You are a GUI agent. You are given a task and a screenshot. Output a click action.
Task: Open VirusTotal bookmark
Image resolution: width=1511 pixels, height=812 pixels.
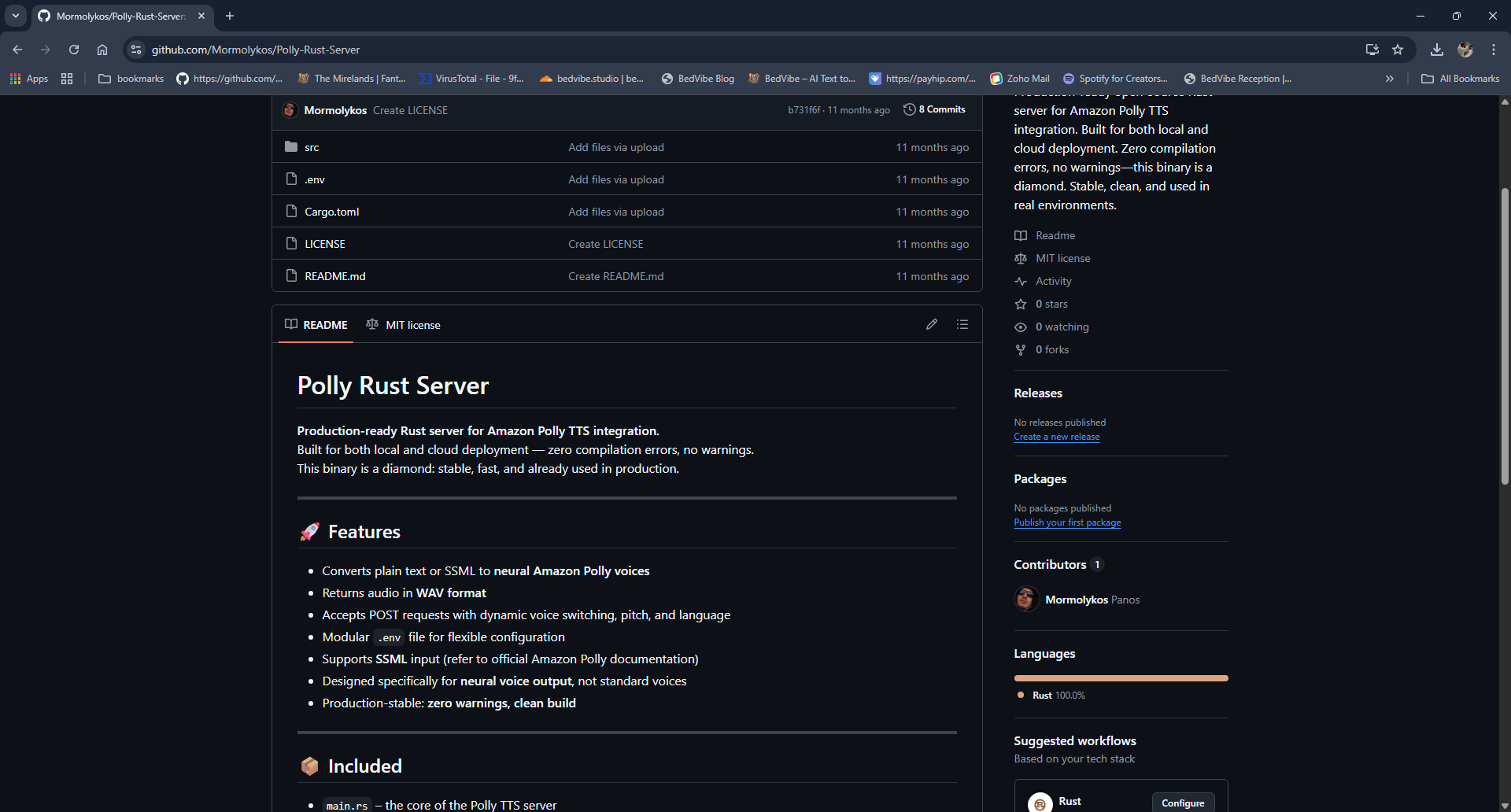(471, 79)
